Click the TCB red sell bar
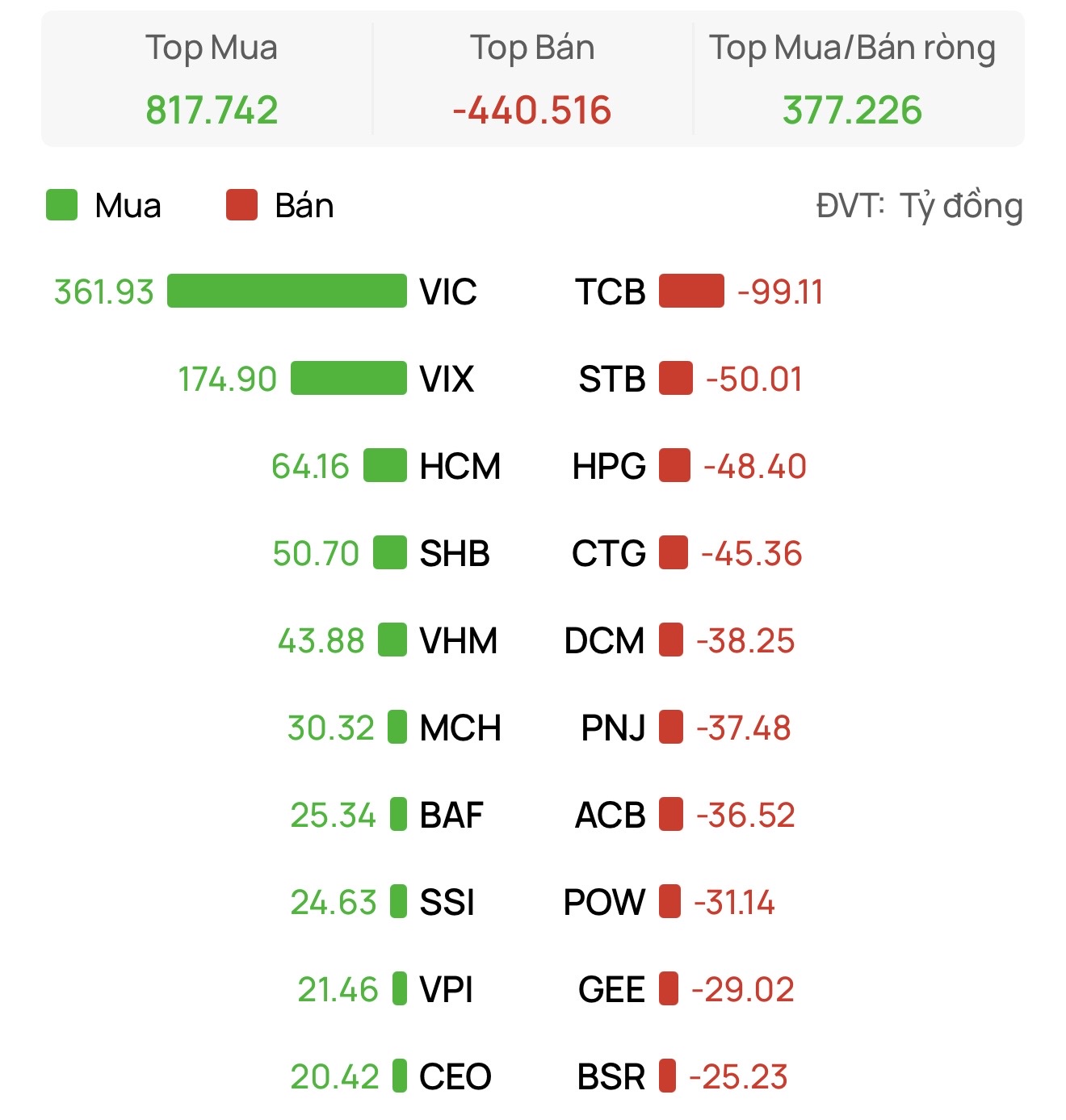Viewport: 1066px width, 1120px height. (x=691, y=292)
